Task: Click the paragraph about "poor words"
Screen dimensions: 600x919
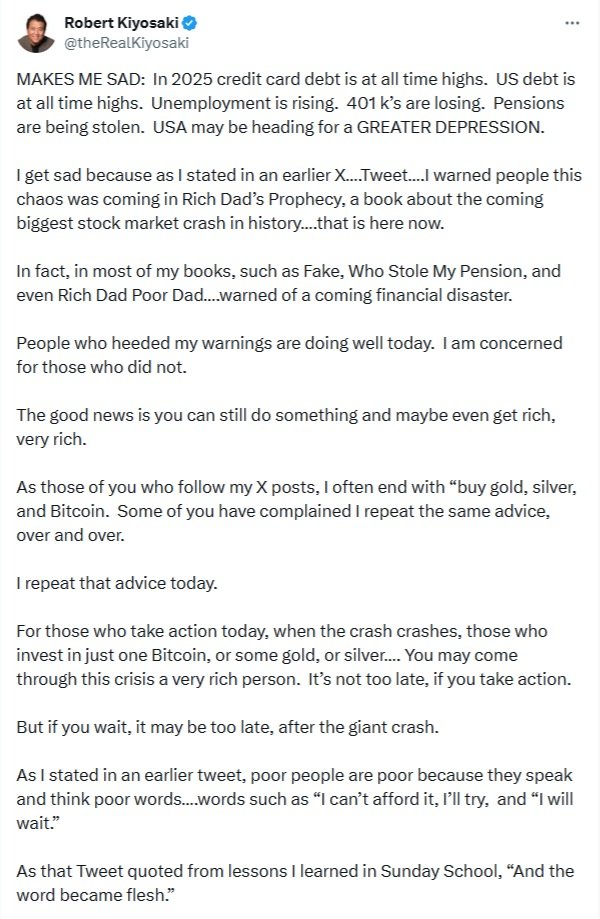Action: (x=295, y=799)
